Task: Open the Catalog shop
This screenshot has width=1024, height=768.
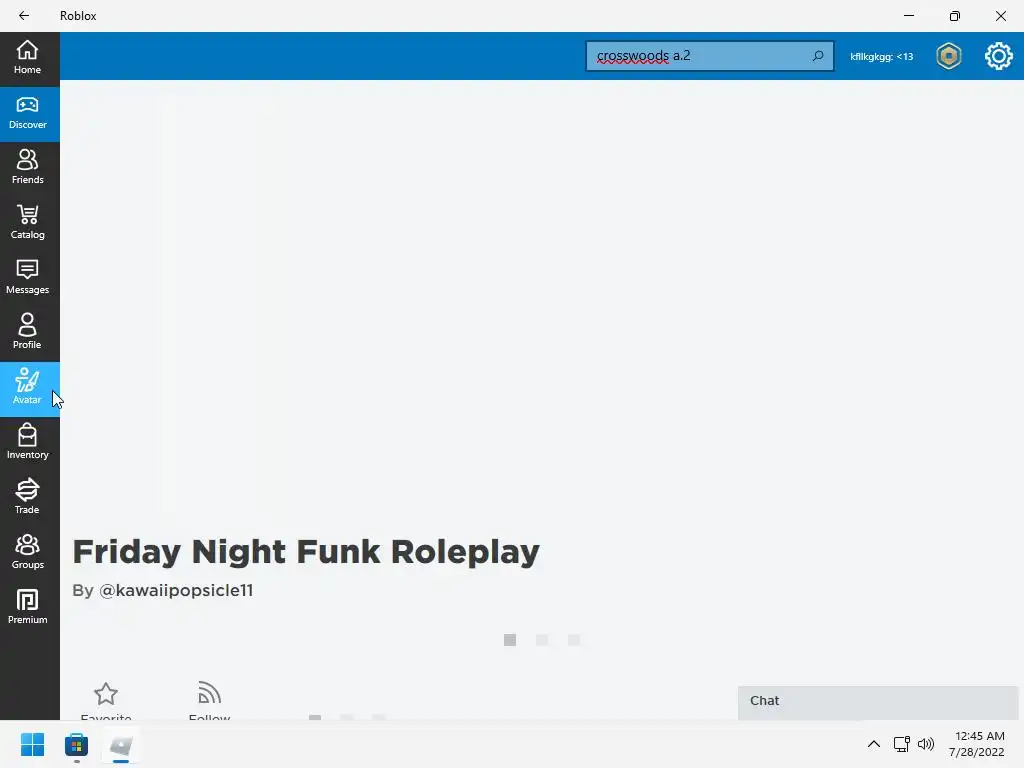Action: pos(27,223)
